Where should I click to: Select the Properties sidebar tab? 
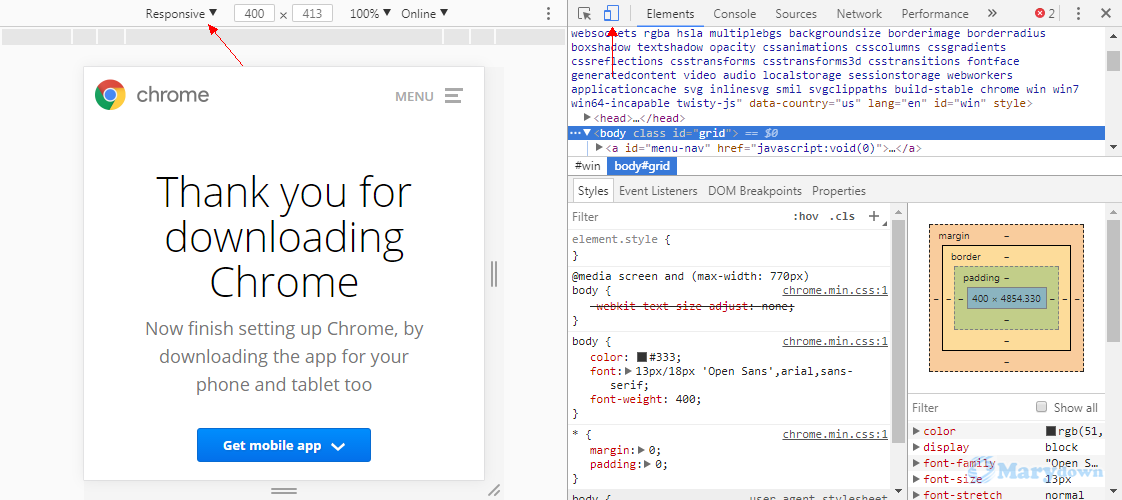[x=839, y=191]
